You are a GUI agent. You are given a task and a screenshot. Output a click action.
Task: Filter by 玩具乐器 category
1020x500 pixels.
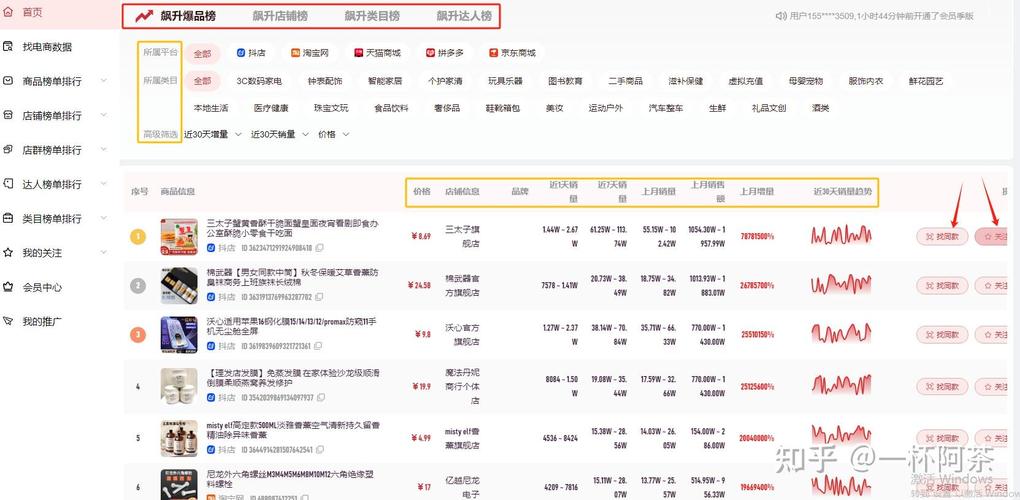[505, 81]
